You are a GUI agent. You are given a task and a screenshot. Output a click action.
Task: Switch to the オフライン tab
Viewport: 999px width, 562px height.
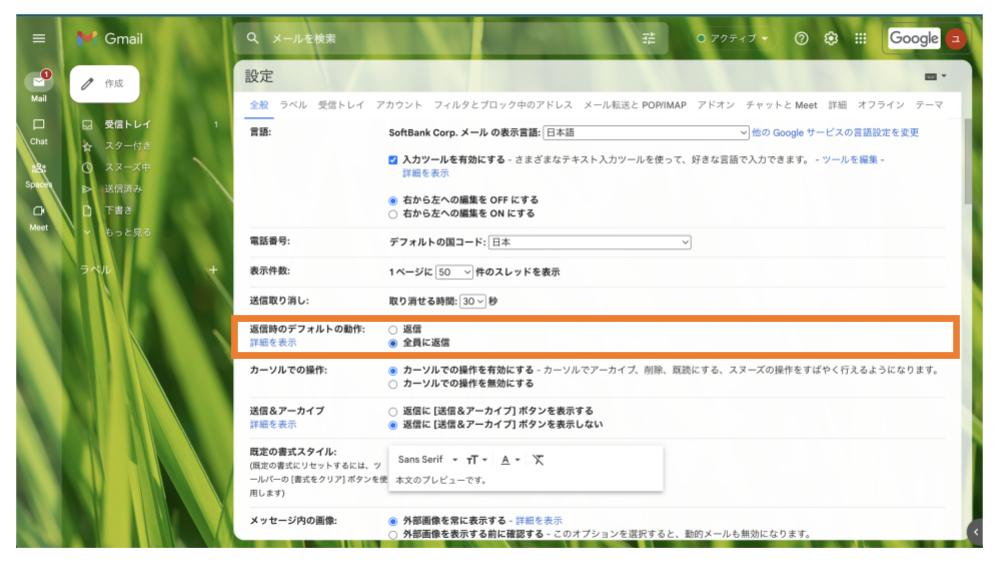point(880,105)
